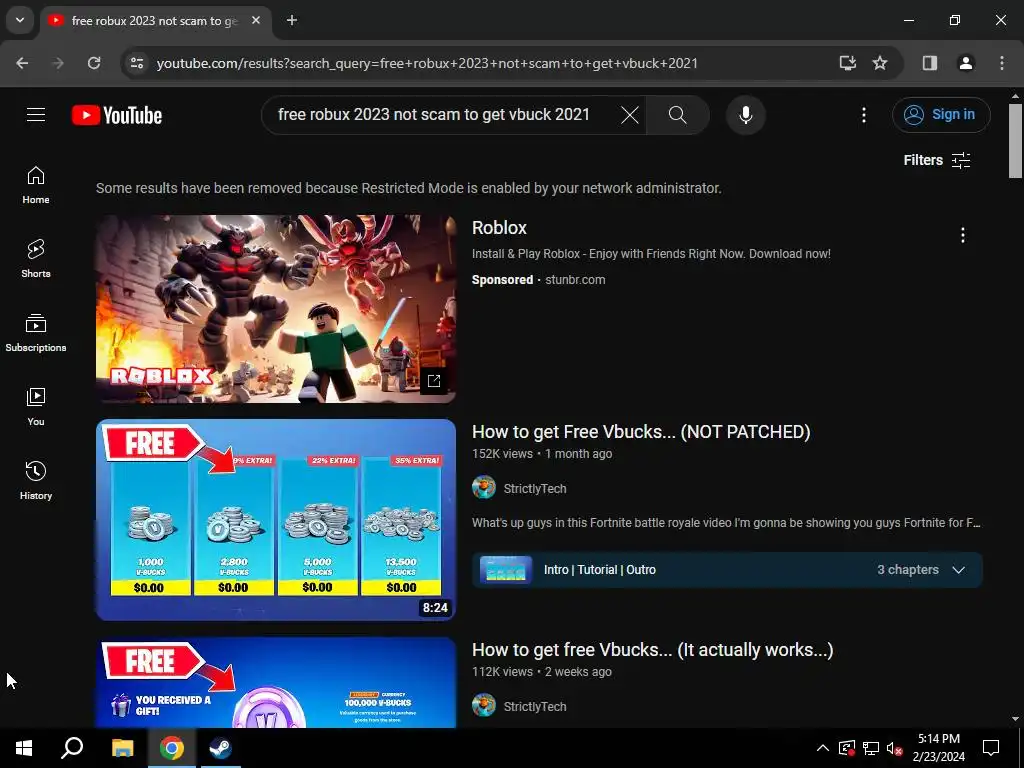Click the external link icon on Roblox ad

pos(434,381)
